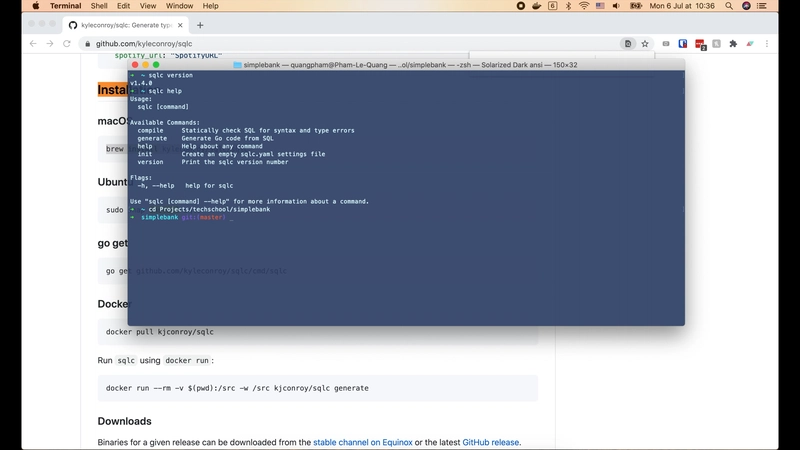The height and width of the screenshot is (450, 800).
Task: Open the Docker whale menu bar icon
Action: 535,6
